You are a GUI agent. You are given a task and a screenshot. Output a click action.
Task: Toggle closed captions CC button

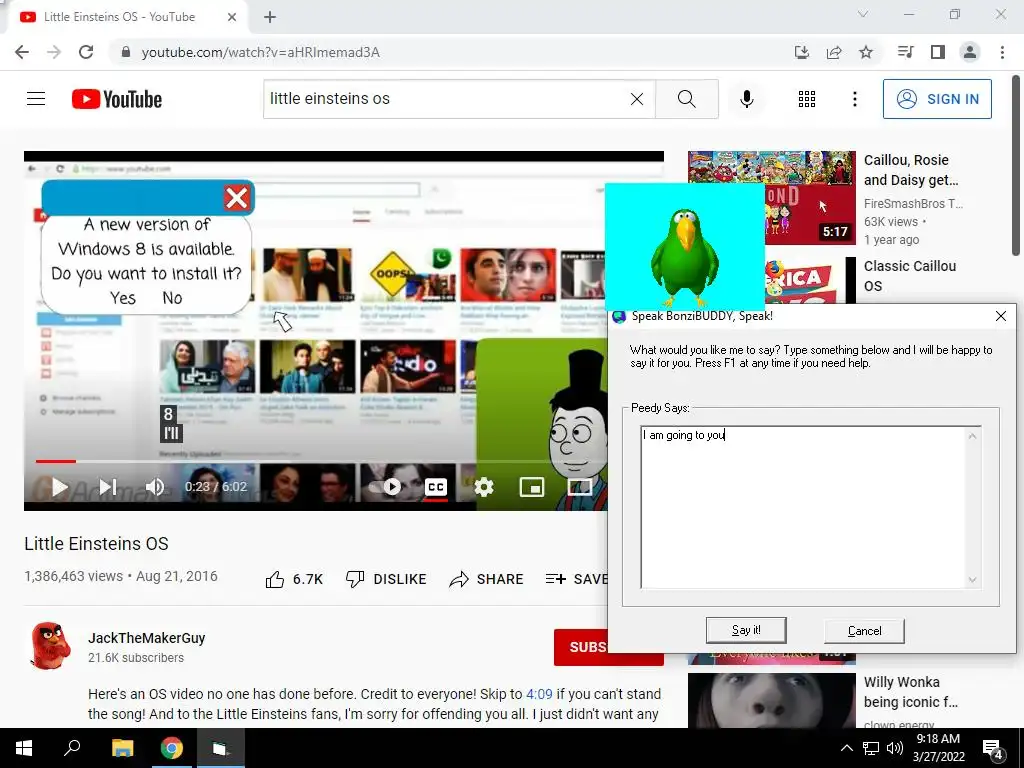coord(436,487)
